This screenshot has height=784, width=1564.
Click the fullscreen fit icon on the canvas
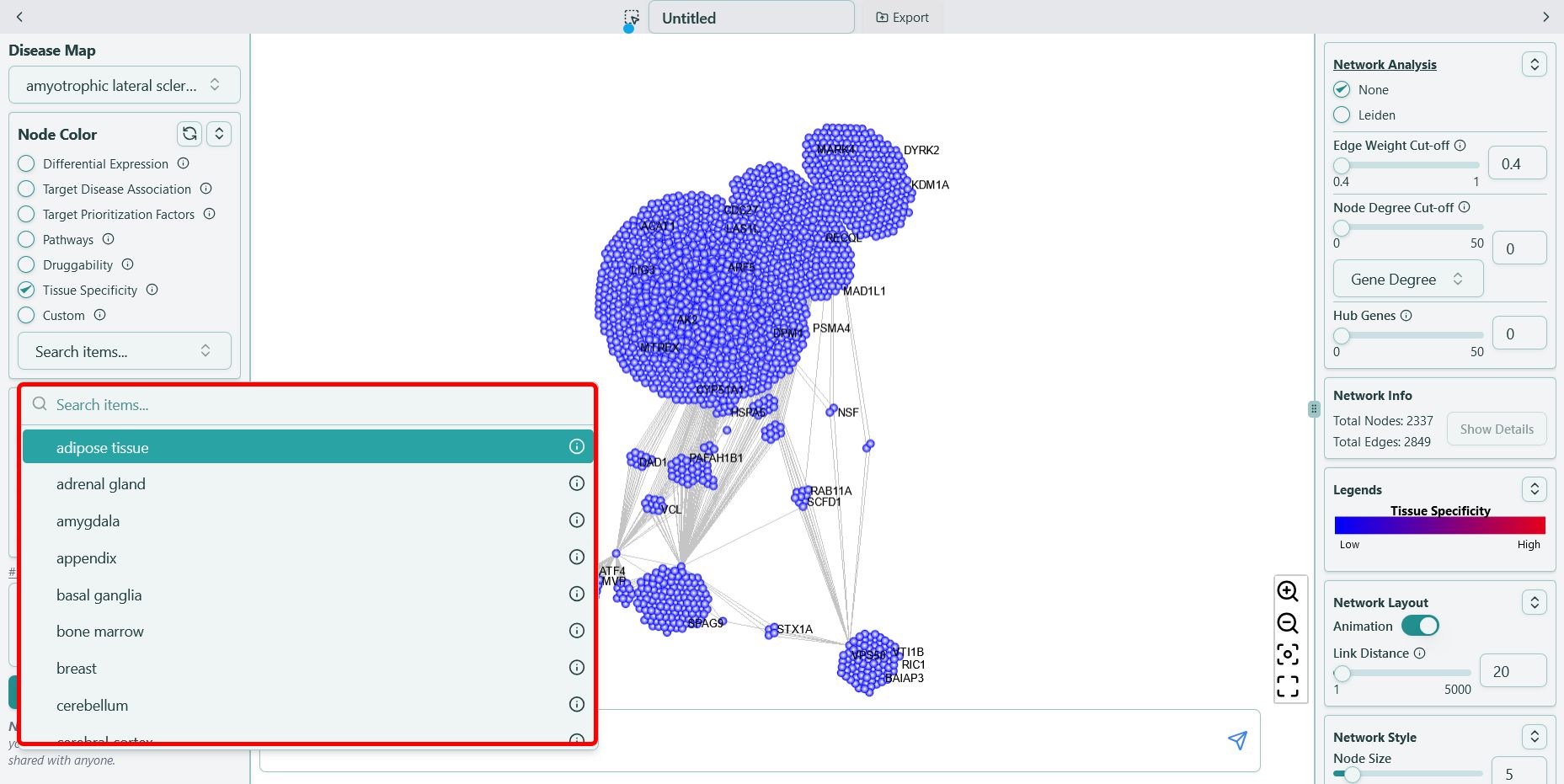pyautogui.click(x=1288, y=686)
